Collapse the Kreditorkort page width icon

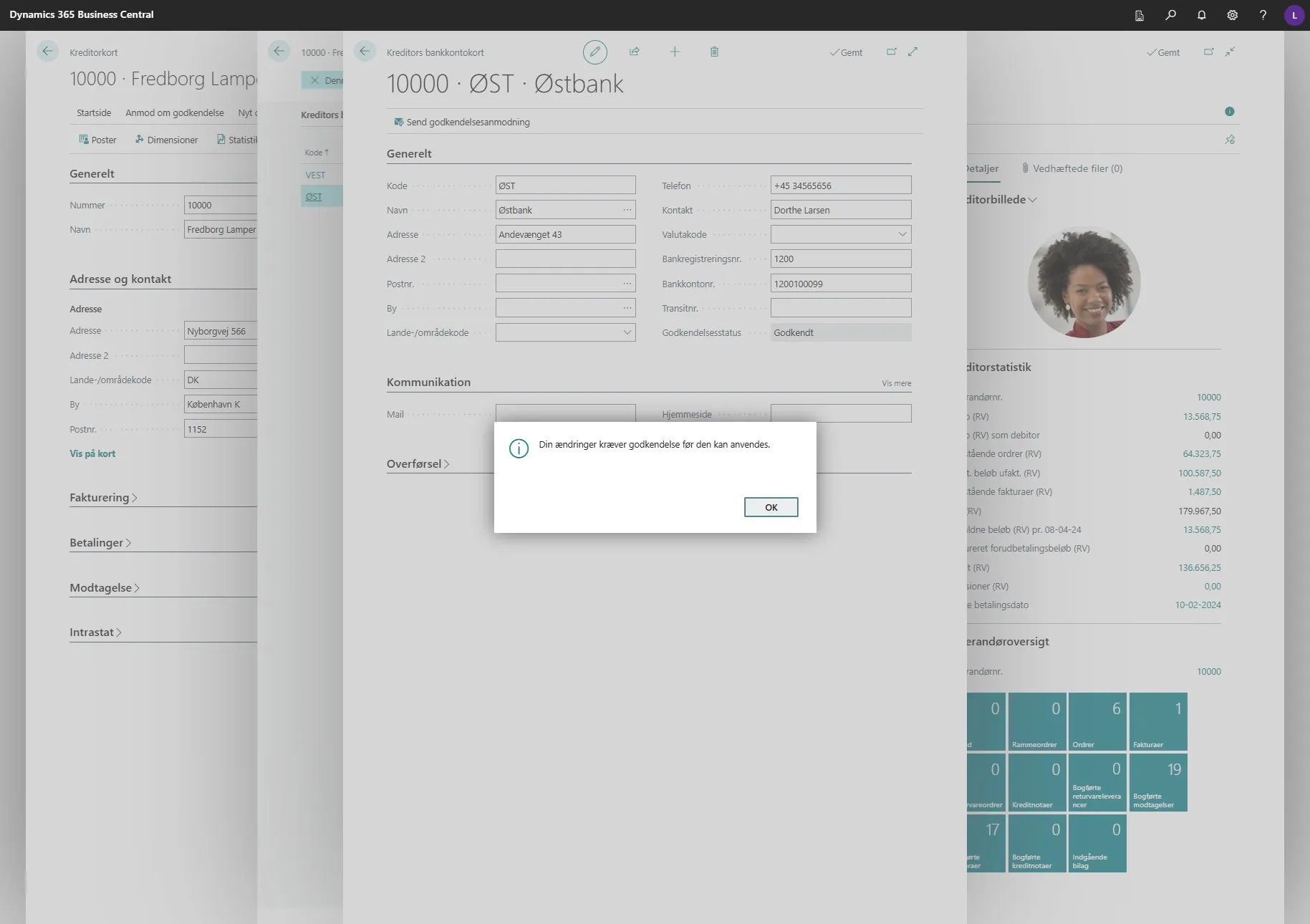click(x=1230, y=52)
